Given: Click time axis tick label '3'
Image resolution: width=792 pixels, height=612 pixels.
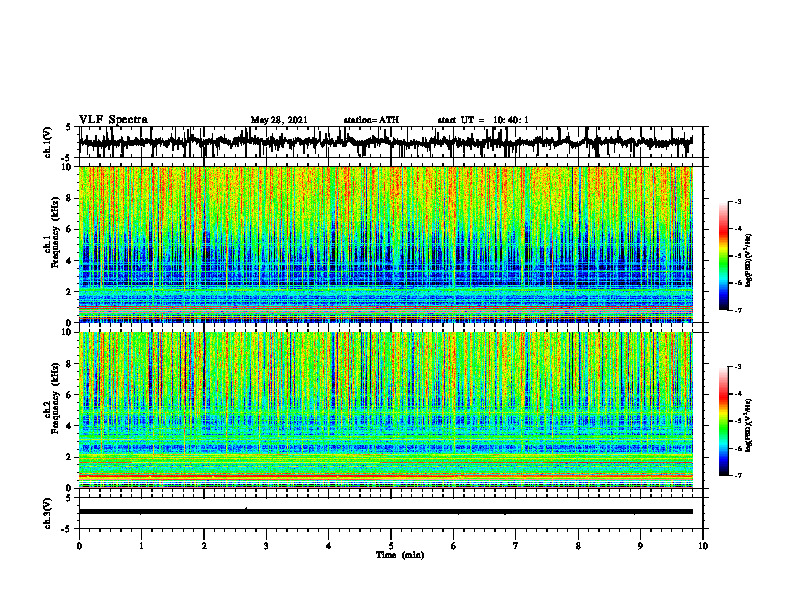Looking at the screenshot, I should [x=266, y=546].
